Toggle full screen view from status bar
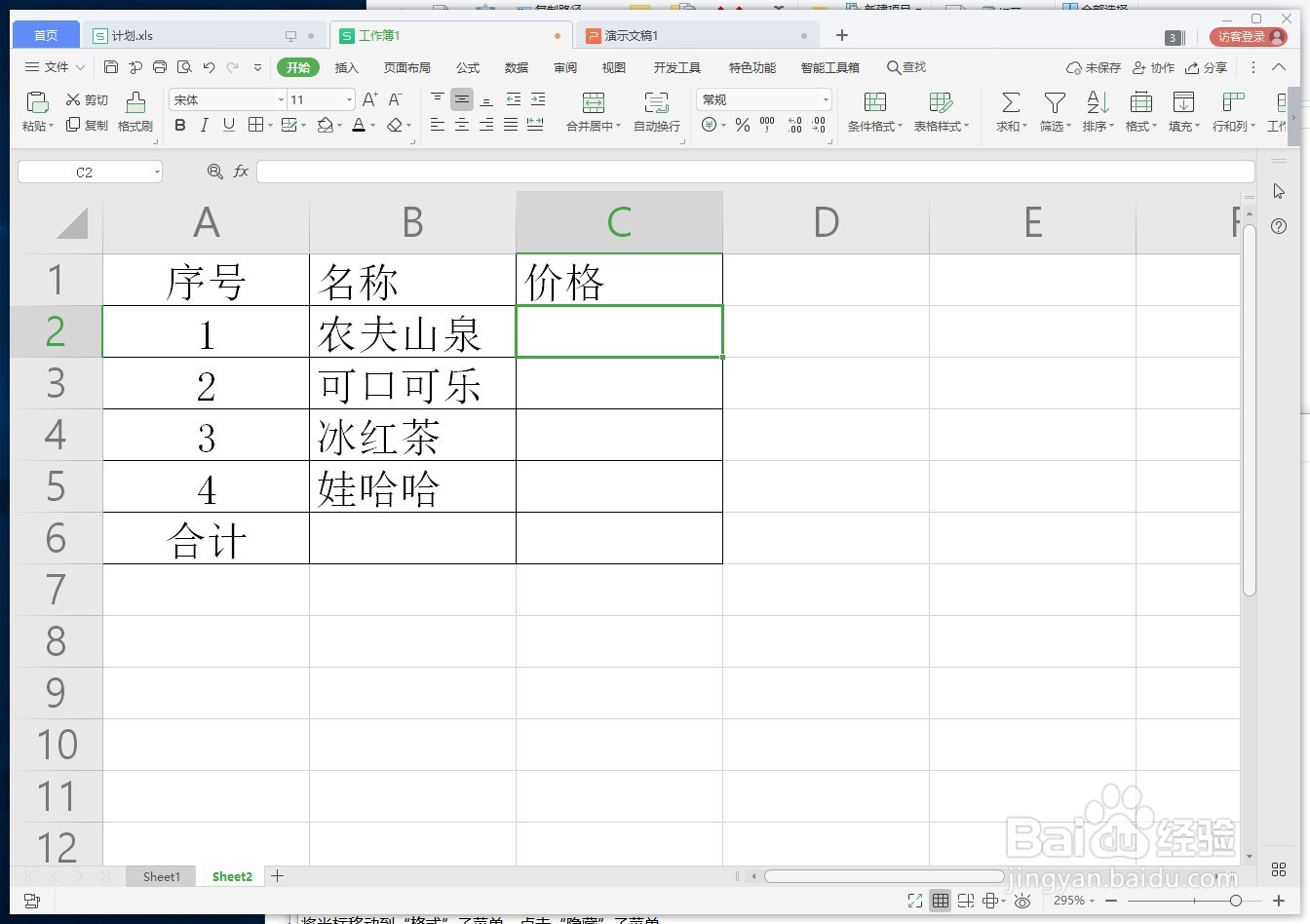 pos(914,901)
